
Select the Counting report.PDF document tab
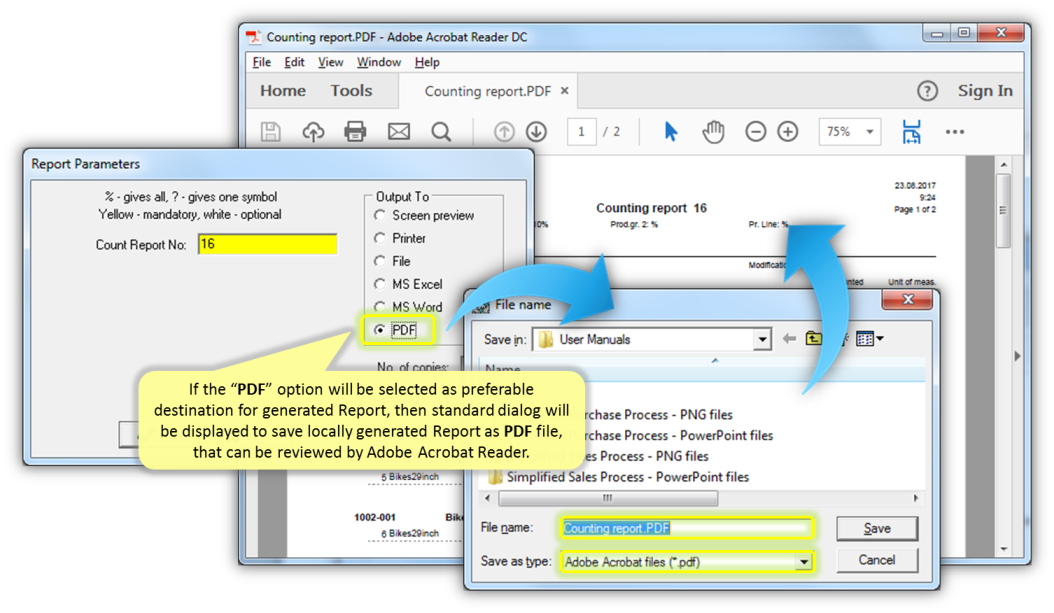[x=488, y=91]
